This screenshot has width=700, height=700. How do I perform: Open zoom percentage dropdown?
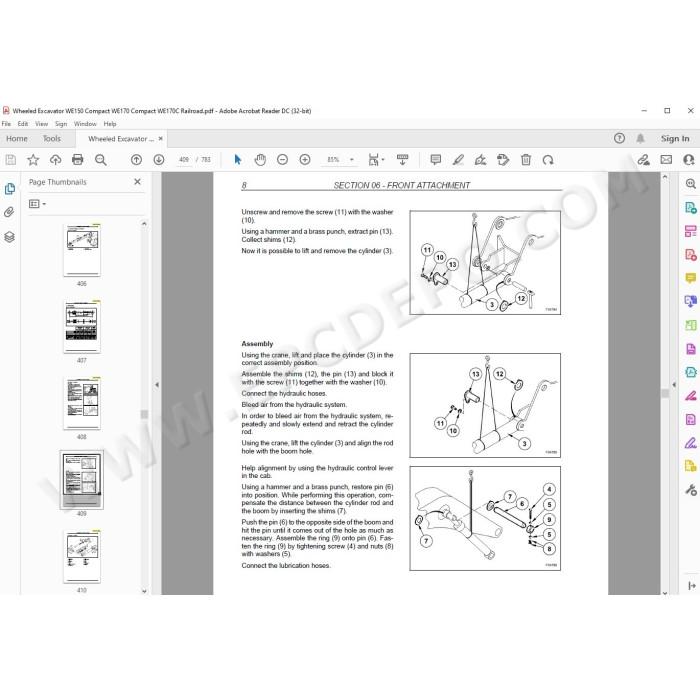(x=351, y=159)
